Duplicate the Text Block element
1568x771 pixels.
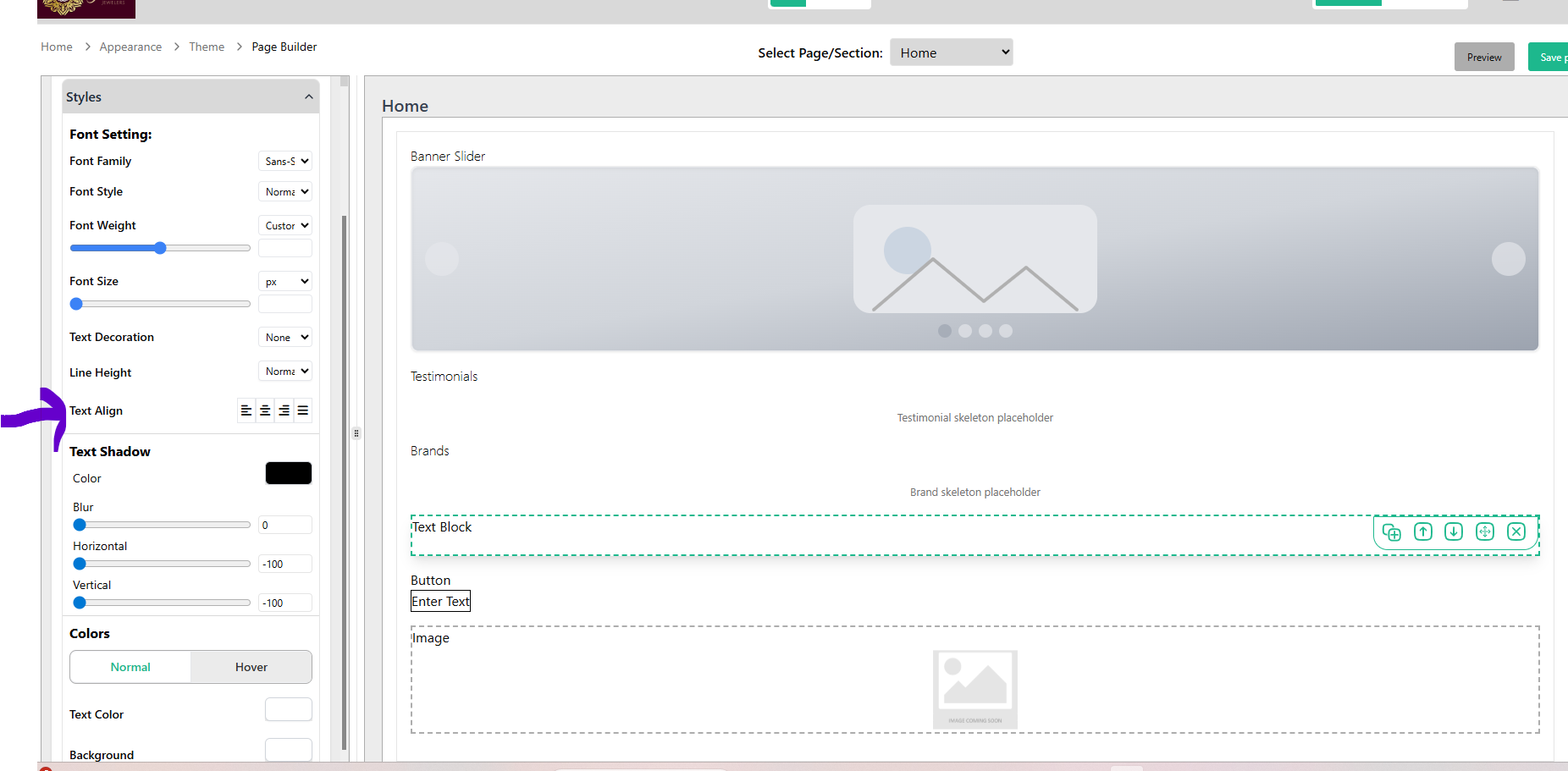click(1392, 532)
